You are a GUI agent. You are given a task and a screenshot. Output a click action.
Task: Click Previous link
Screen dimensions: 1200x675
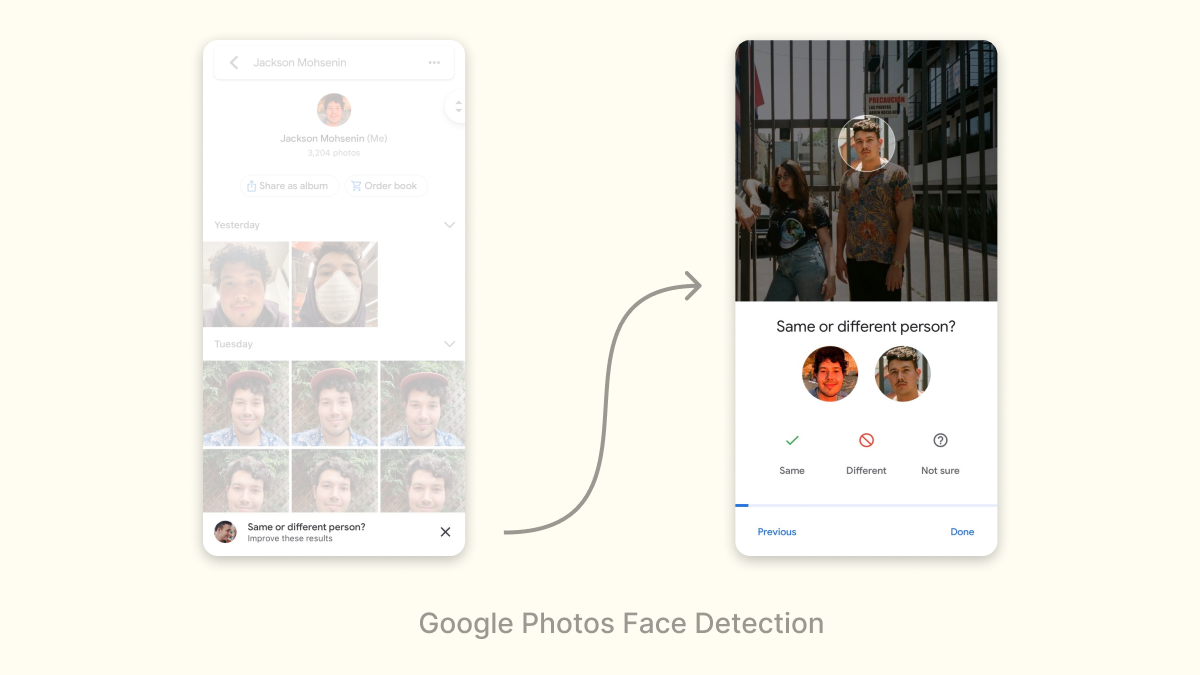[x=777, y=532]
